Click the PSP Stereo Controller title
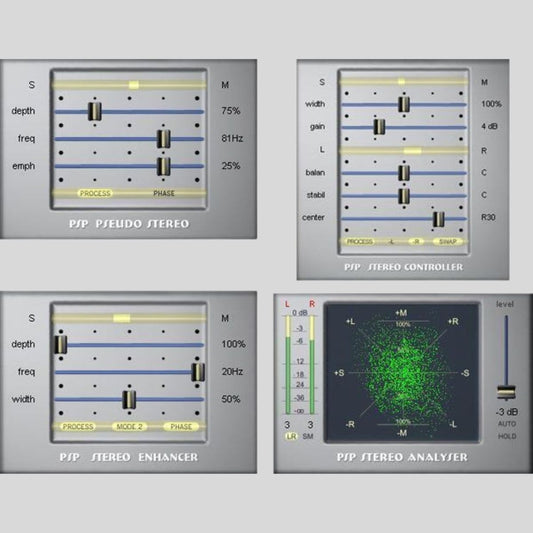 [x=403, y=267]
